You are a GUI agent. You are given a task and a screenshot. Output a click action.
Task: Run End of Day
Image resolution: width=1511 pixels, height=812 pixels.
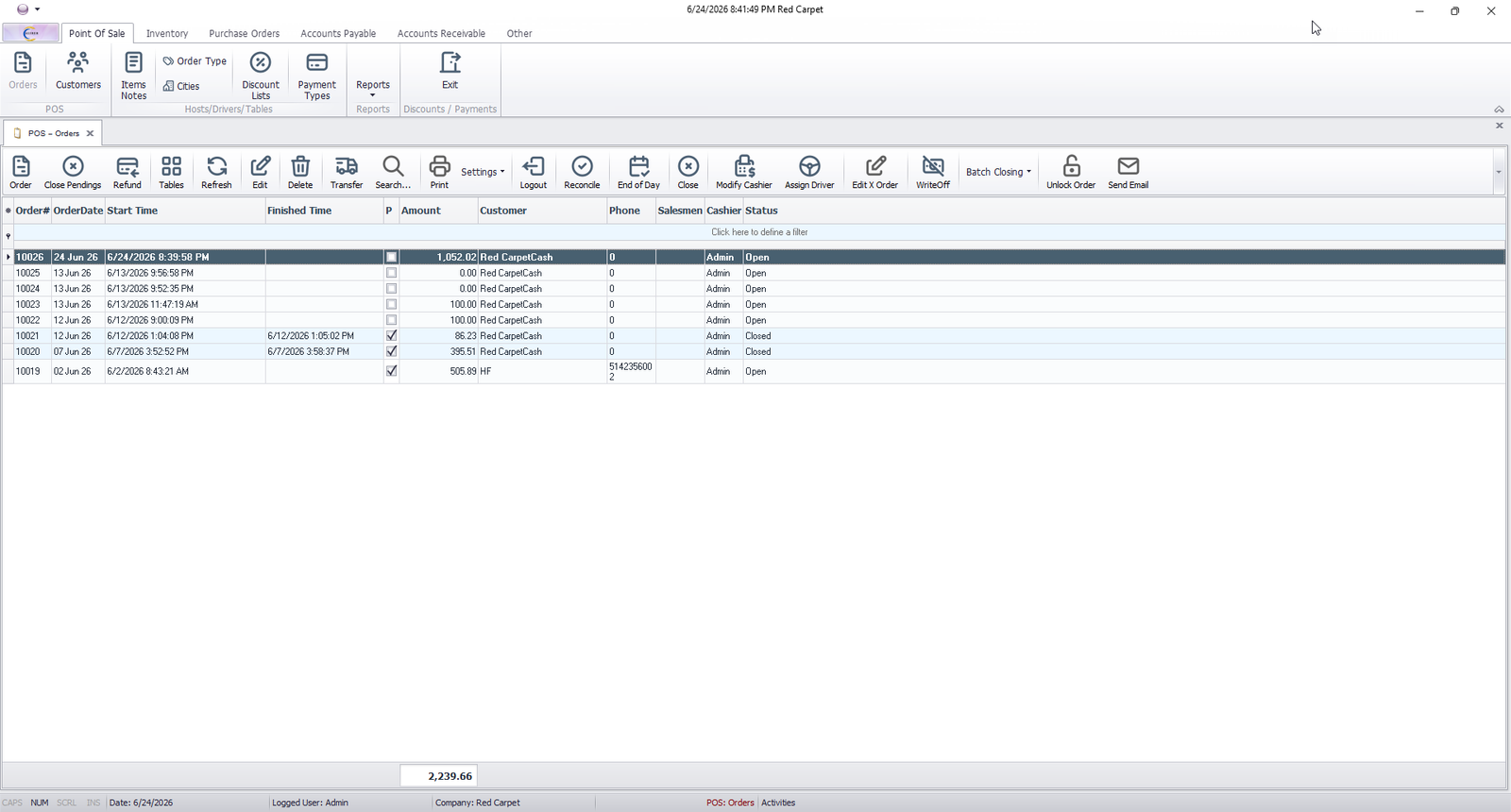pos(638,173)
